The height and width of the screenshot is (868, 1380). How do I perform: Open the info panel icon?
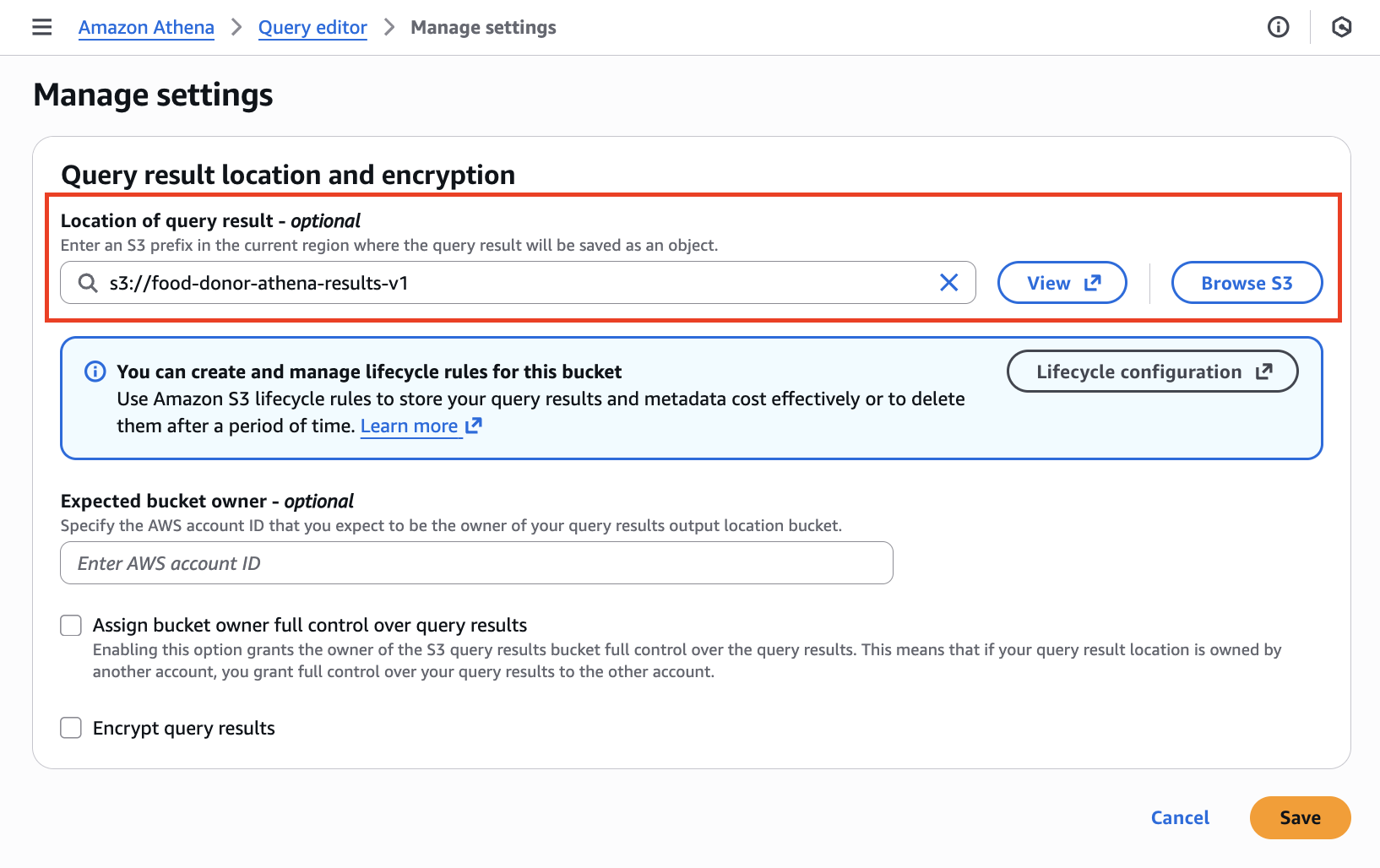coord(1278,27)
